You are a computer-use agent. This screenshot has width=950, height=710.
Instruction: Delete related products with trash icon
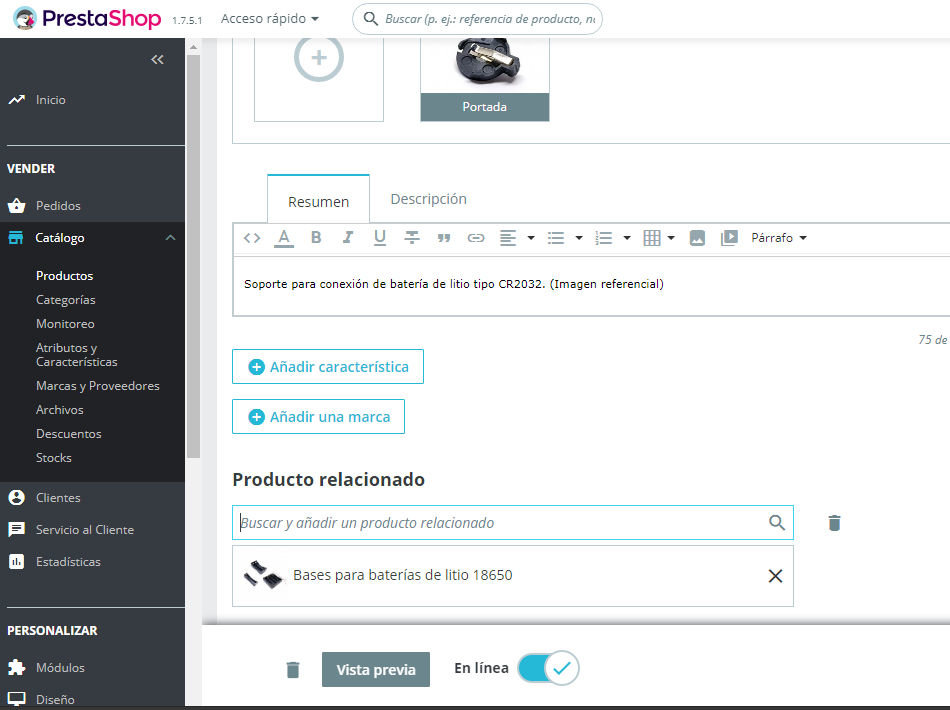[834, 523]
